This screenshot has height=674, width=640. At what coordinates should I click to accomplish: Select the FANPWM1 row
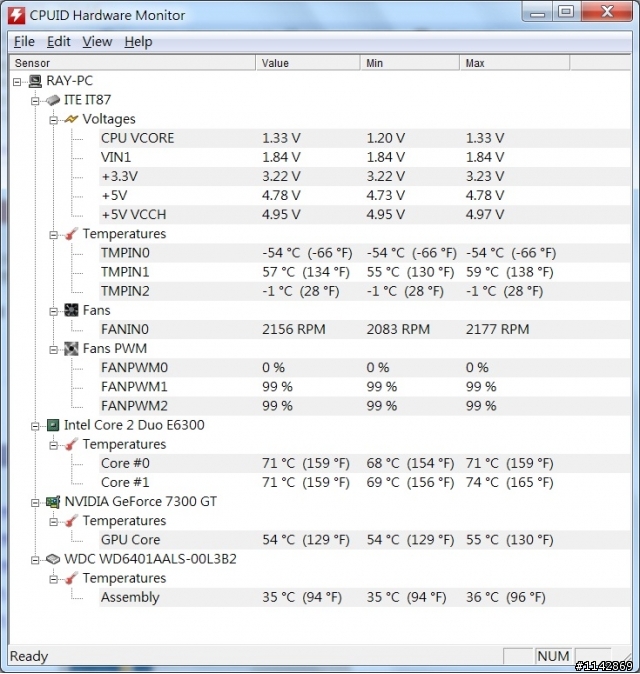364,387
